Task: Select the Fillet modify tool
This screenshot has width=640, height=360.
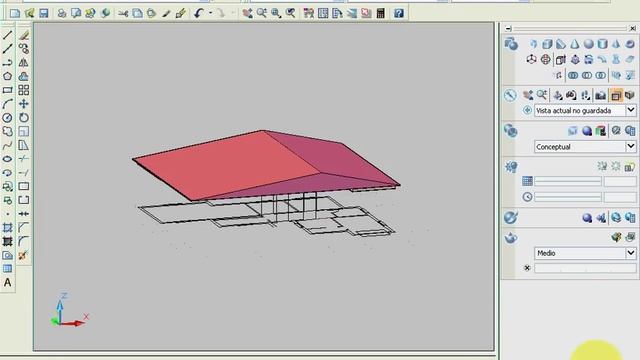Action: (x=24, y=241)
